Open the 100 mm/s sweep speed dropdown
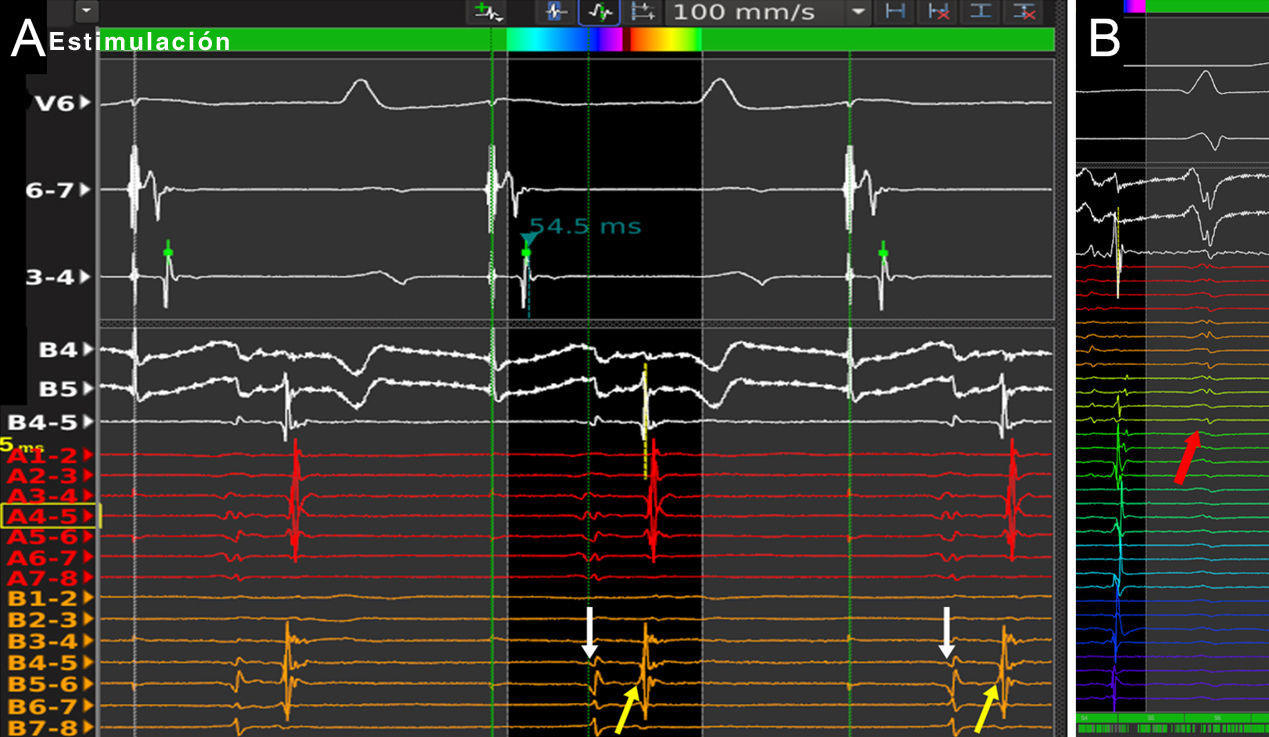This screenshot has height=737, width=1269. coord(857,12)
